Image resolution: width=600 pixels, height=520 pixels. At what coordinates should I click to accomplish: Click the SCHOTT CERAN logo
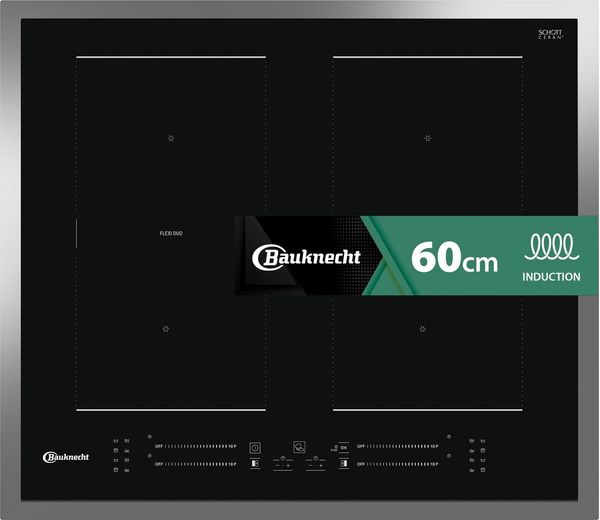pos(550,34)
